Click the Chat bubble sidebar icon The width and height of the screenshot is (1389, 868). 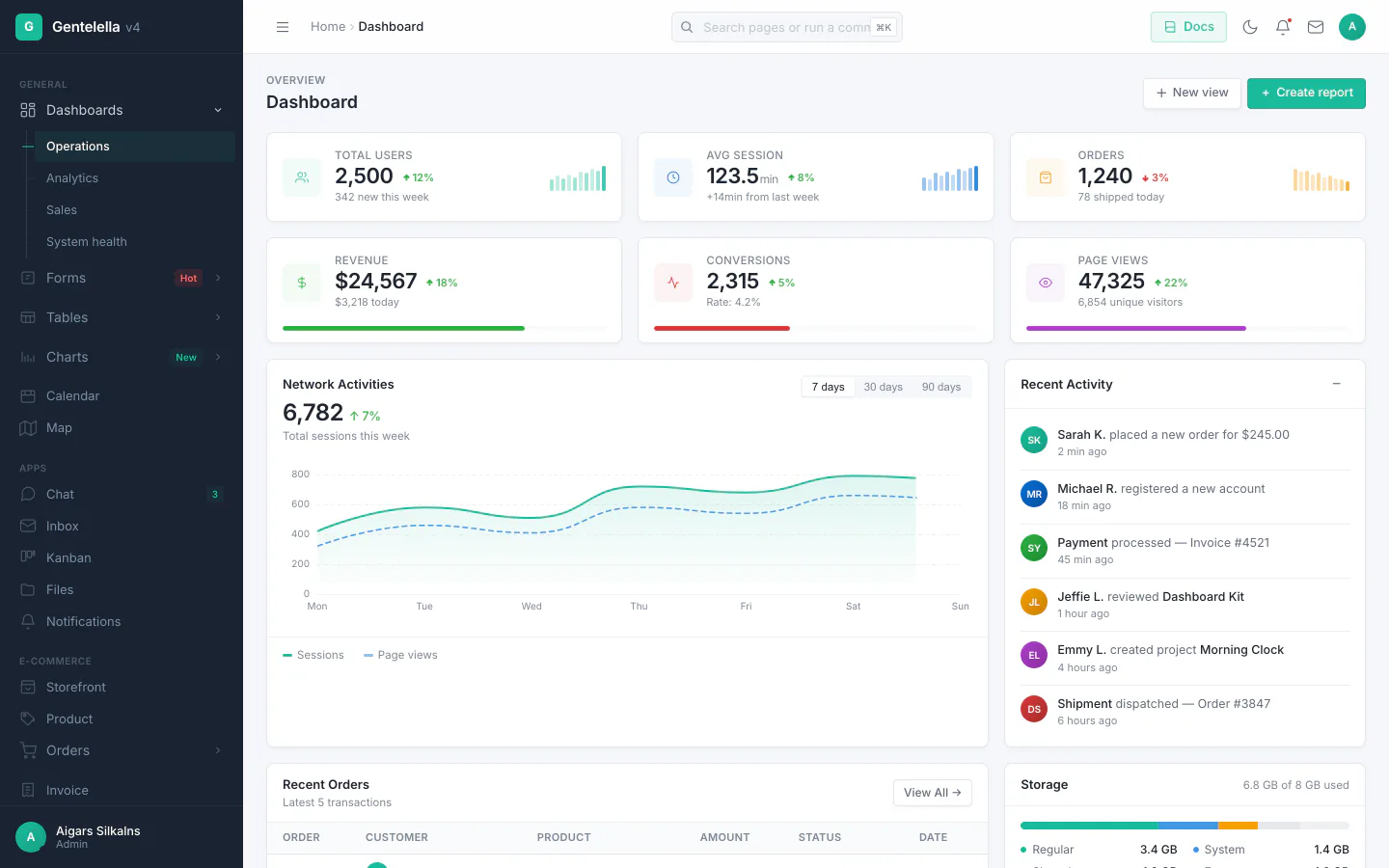pos(28,495)
